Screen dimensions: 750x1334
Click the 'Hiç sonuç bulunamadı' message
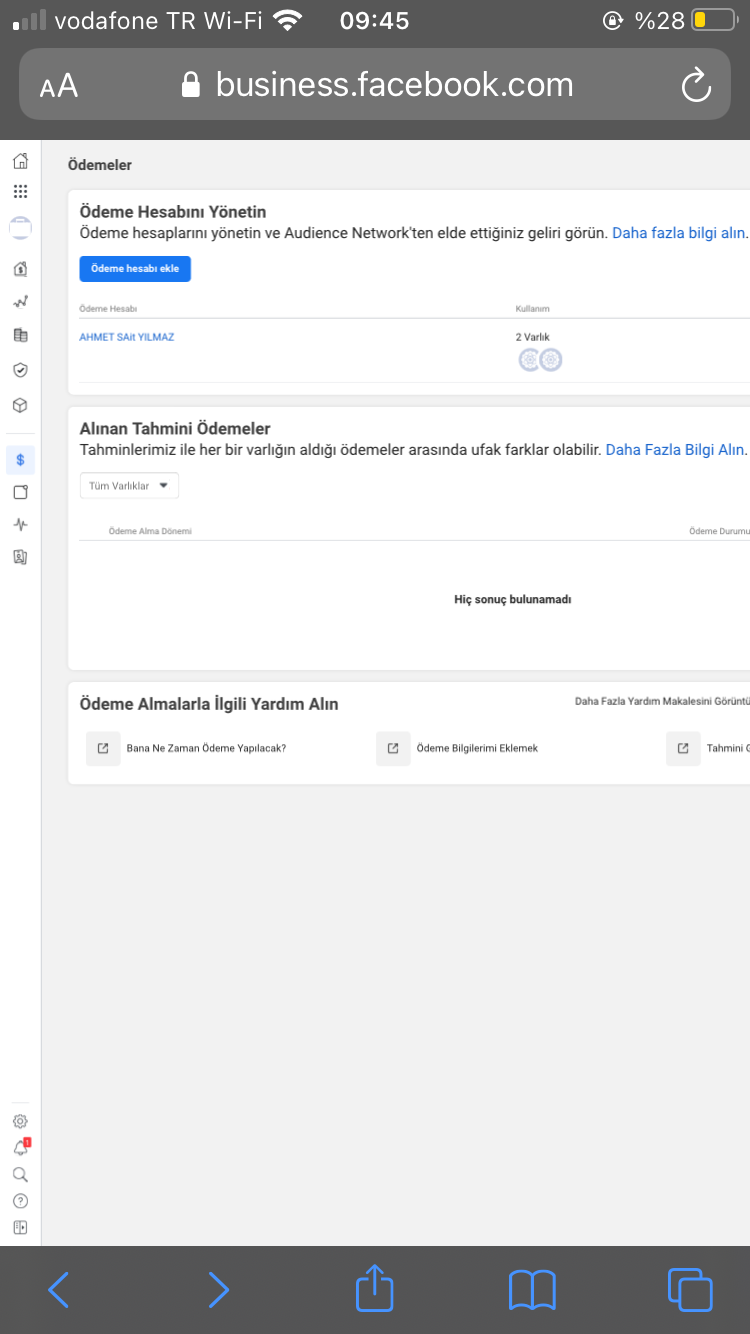513,599
